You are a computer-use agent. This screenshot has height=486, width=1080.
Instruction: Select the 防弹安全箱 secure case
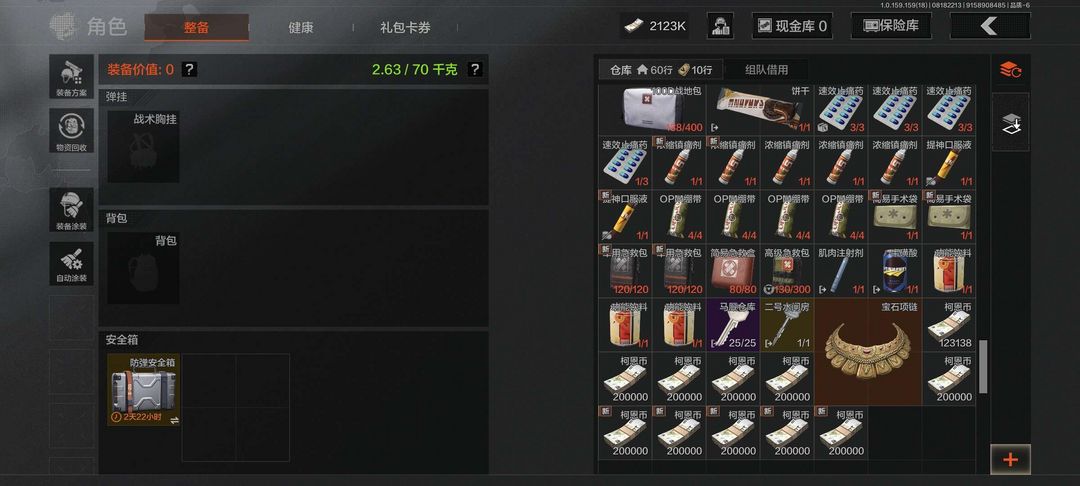pos(143,390)
